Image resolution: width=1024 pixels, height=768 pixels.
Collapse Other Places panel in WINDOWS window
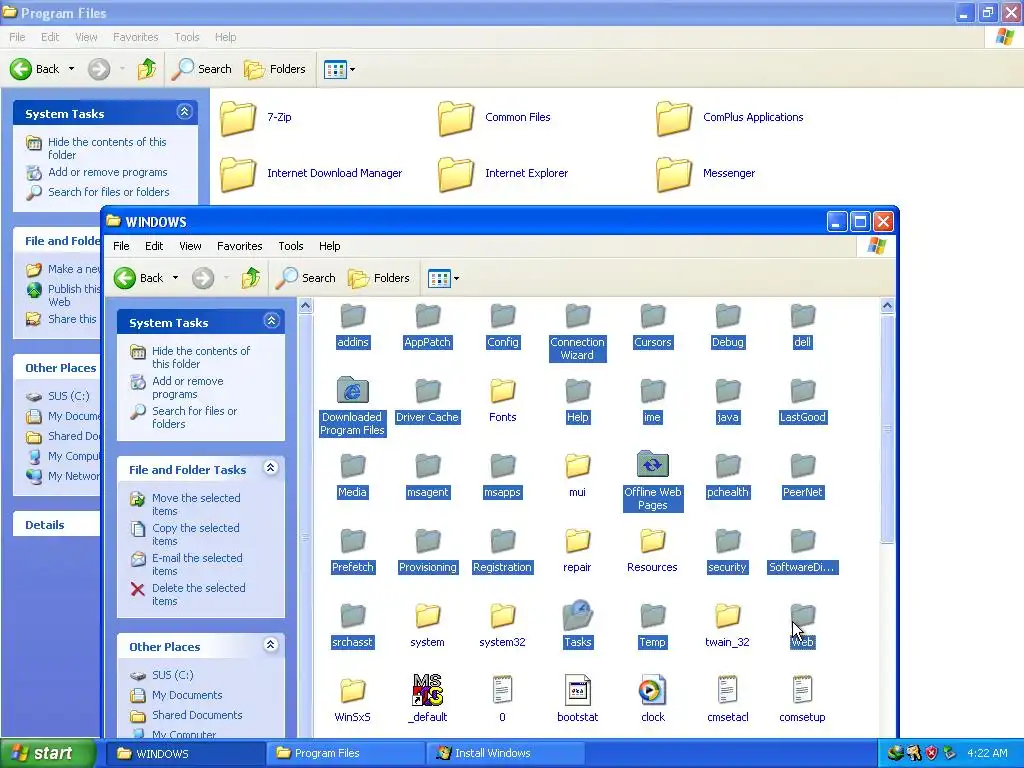coord(270,645)
